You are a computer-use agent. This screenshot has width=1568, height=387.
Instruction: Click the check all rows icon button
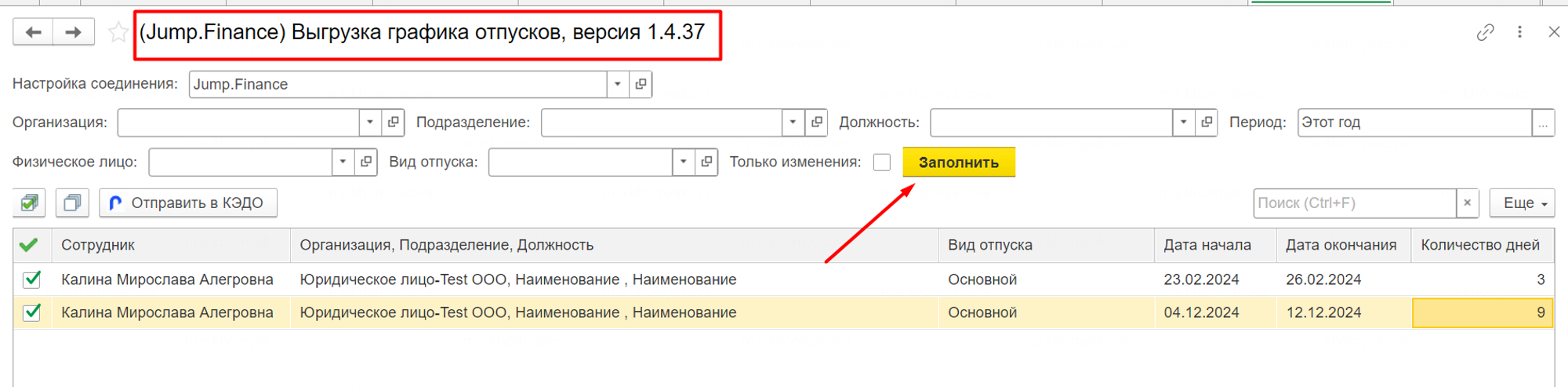pyautogui.click(x=29, y=203)
